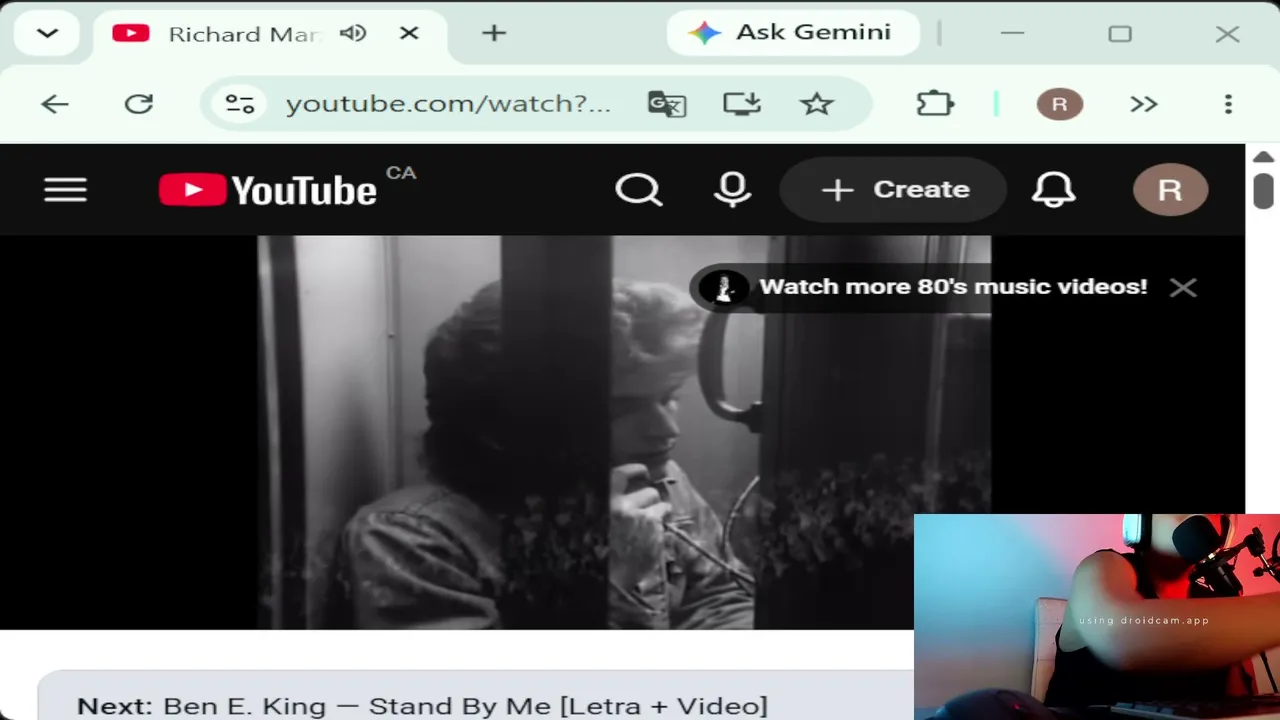This screenshot has width=1280, height=720.
Task: Open a new browser tab
Action: (x=494, y=33)
